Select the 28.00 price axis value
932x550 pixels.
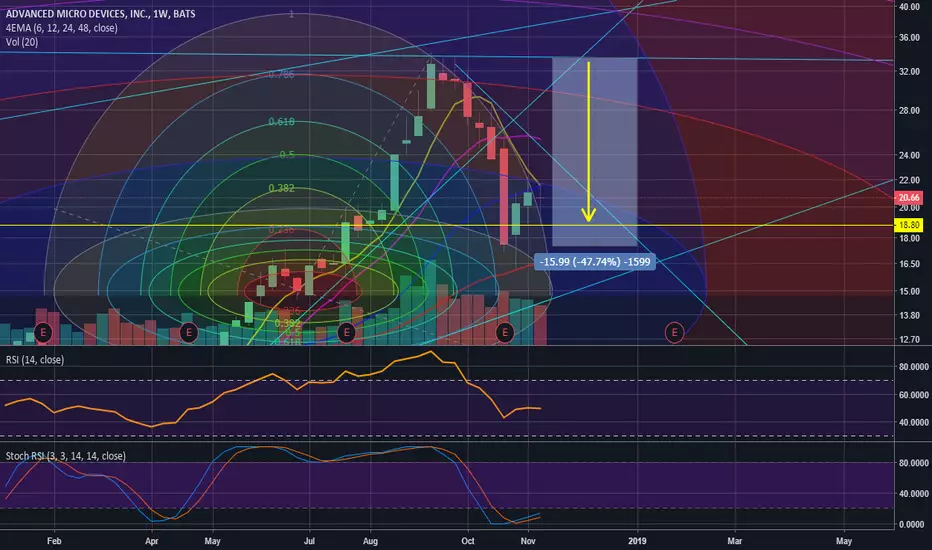click(x=909, y=111)
